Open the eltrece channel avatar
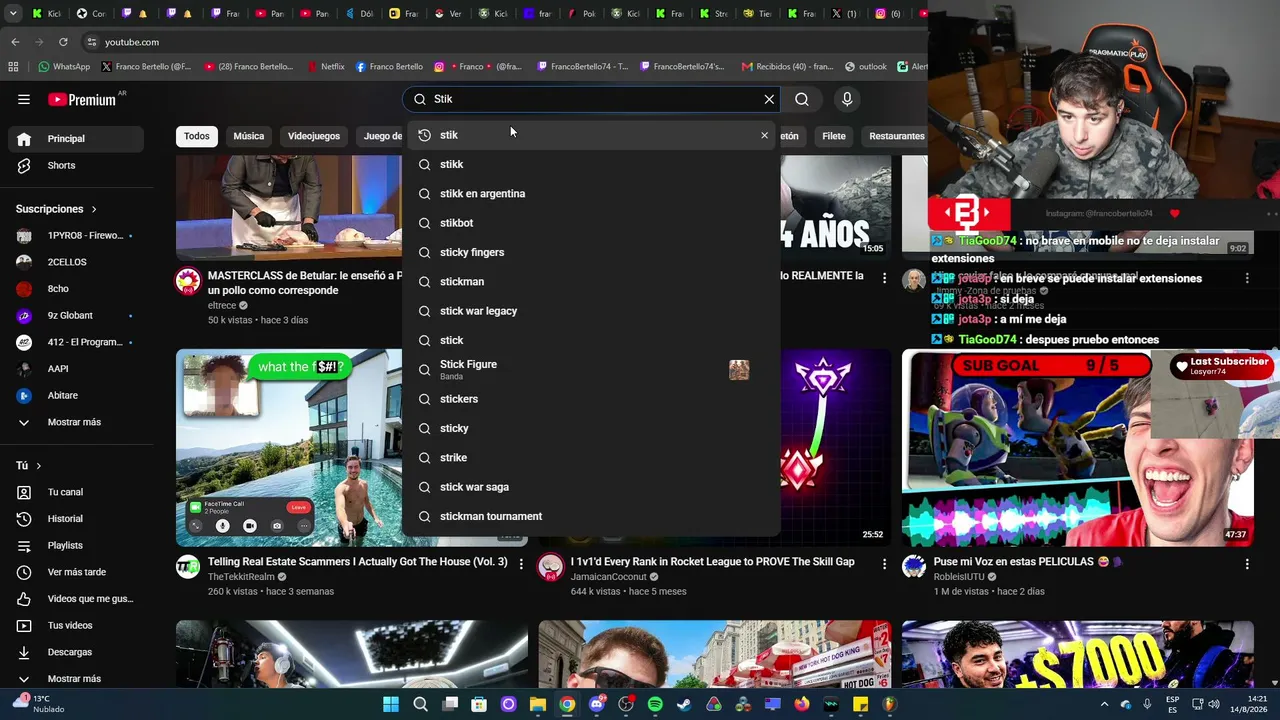 click(188, 281)
